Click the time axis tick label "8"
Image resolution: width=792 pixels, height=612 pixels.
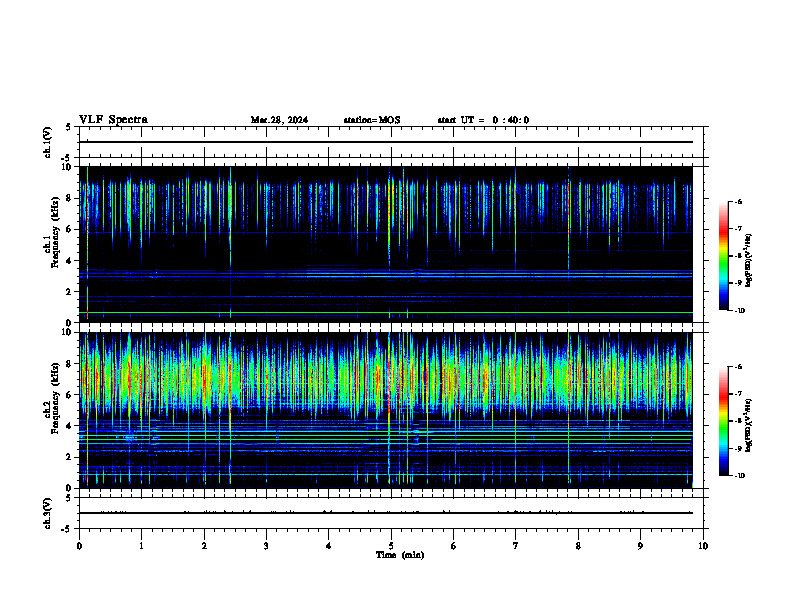[578, 546]
